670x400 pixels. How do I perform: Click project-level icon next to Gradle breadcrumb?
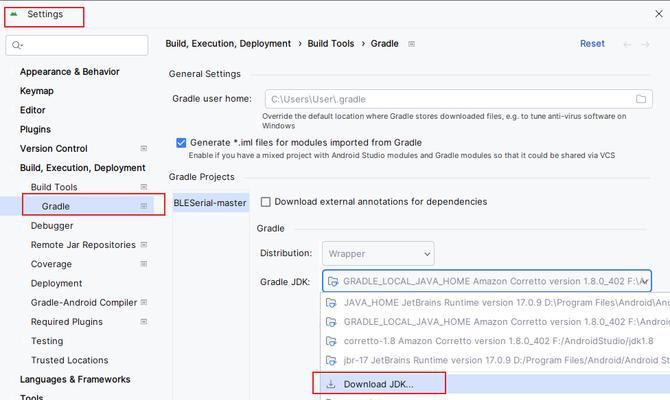(411, 44)
